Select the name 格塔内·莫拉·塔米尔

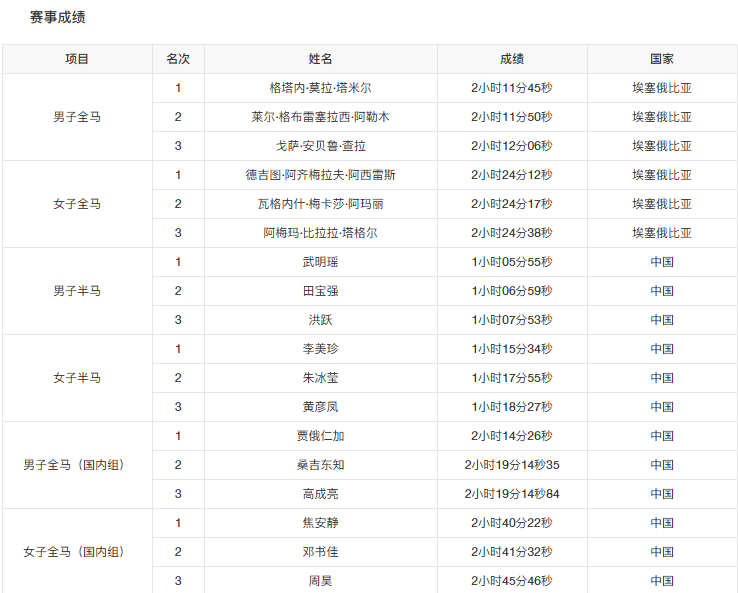321,88
